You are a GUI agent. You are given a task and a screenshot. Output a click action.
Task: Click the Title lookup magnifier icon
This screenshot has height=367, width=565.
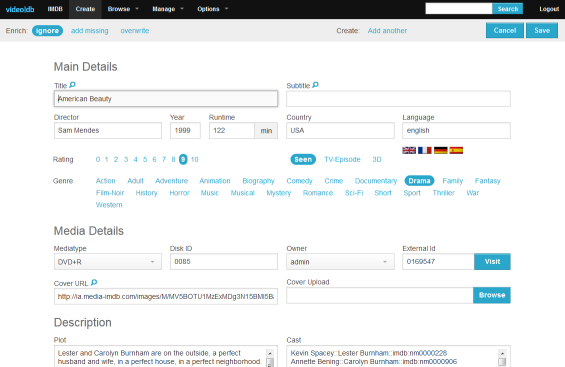pos(72,85)
